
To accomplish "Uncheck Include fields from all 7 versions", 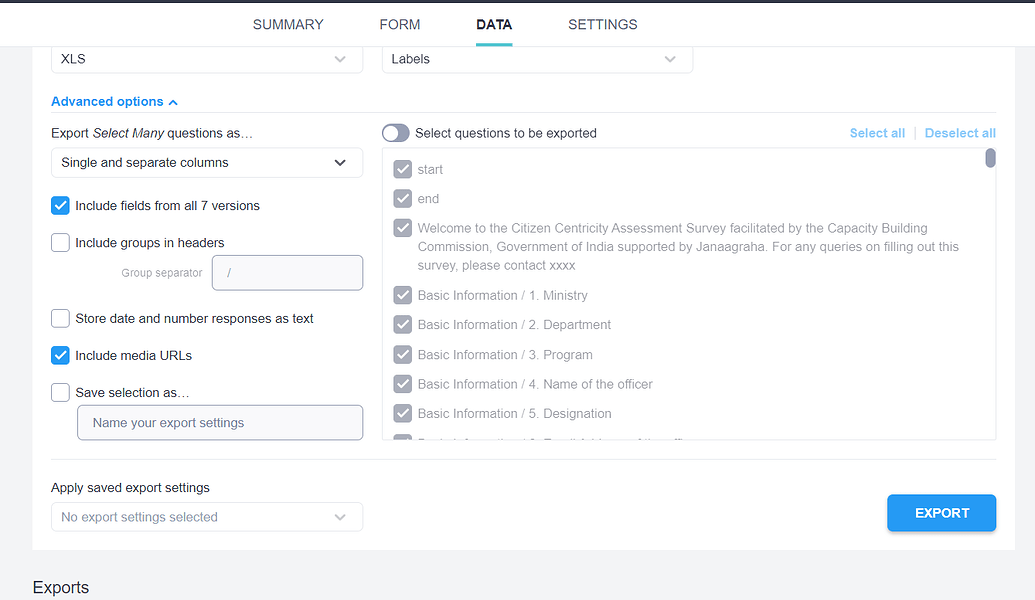I will click(x=61, y=206).
